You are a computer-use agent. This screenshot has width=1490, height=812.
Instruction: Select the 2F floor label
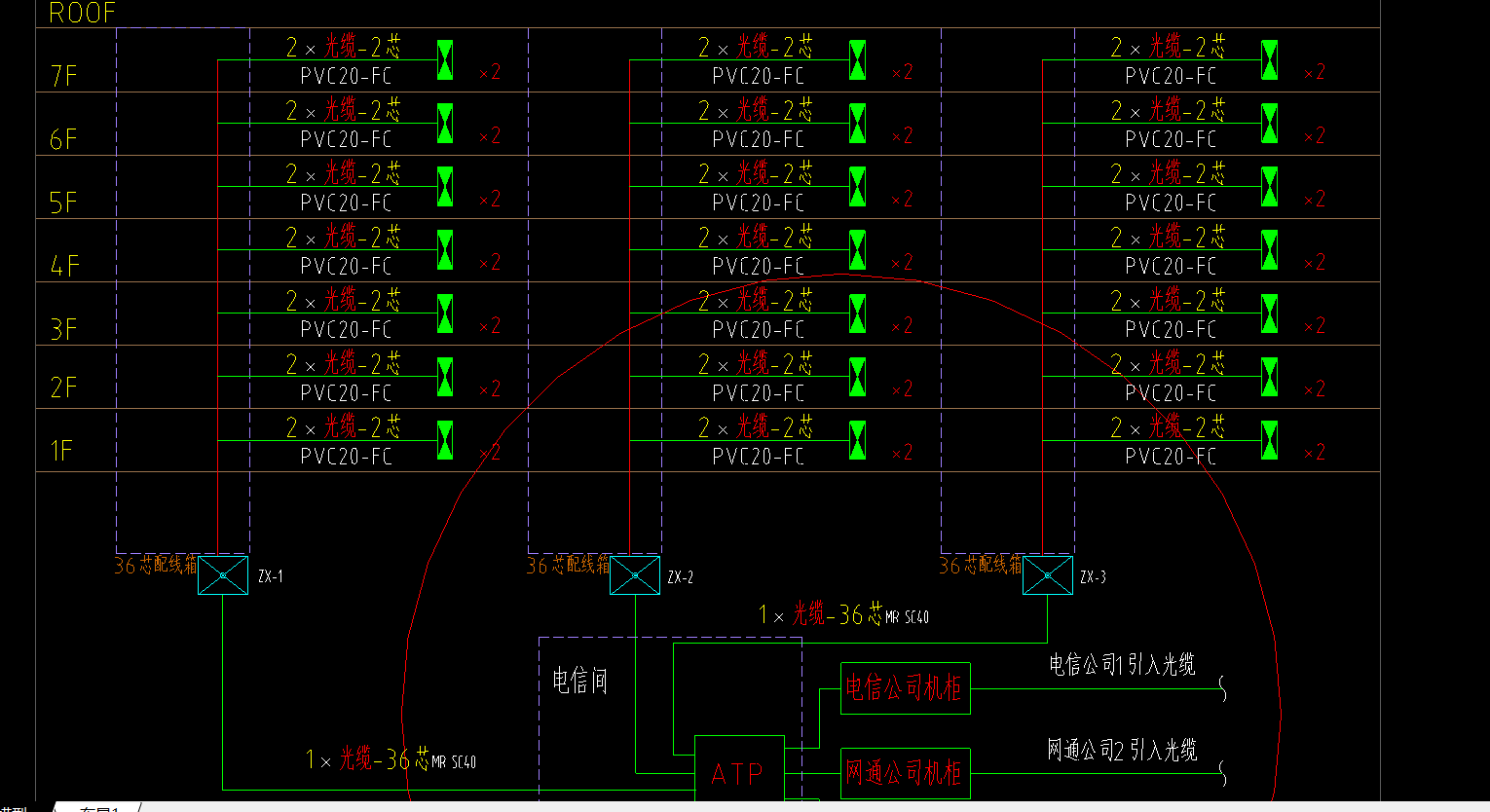tap(63, 388)
